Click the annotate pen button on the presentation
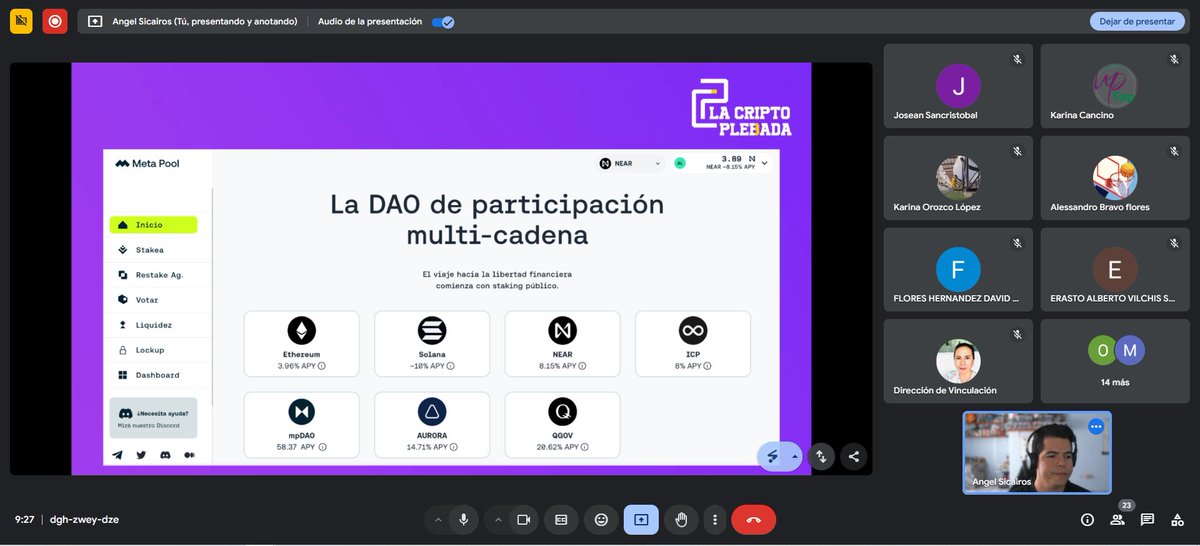 click(773, 457)
